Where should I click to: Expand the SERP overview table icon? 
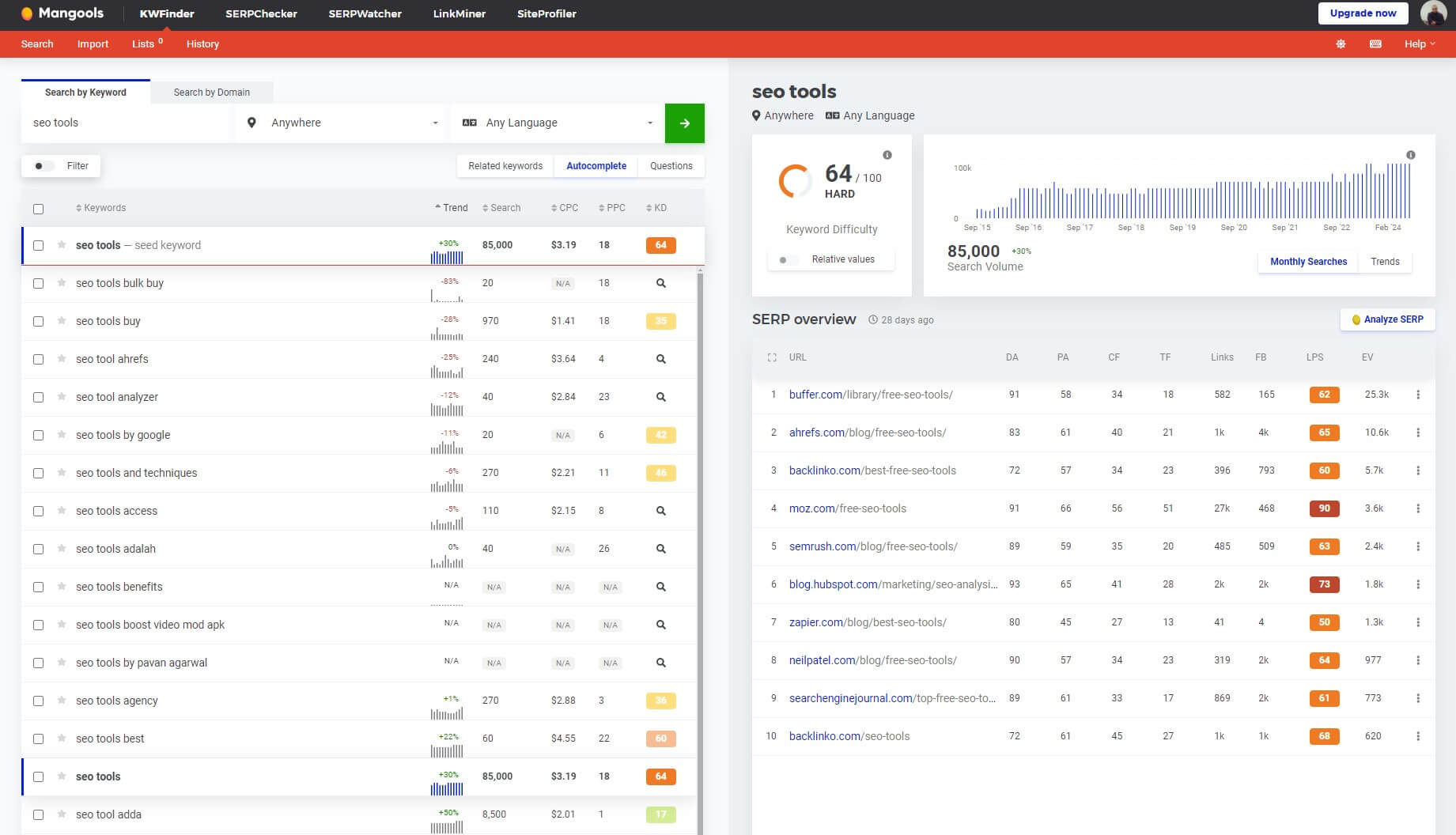pyautogui.click(x=772, y=357)
